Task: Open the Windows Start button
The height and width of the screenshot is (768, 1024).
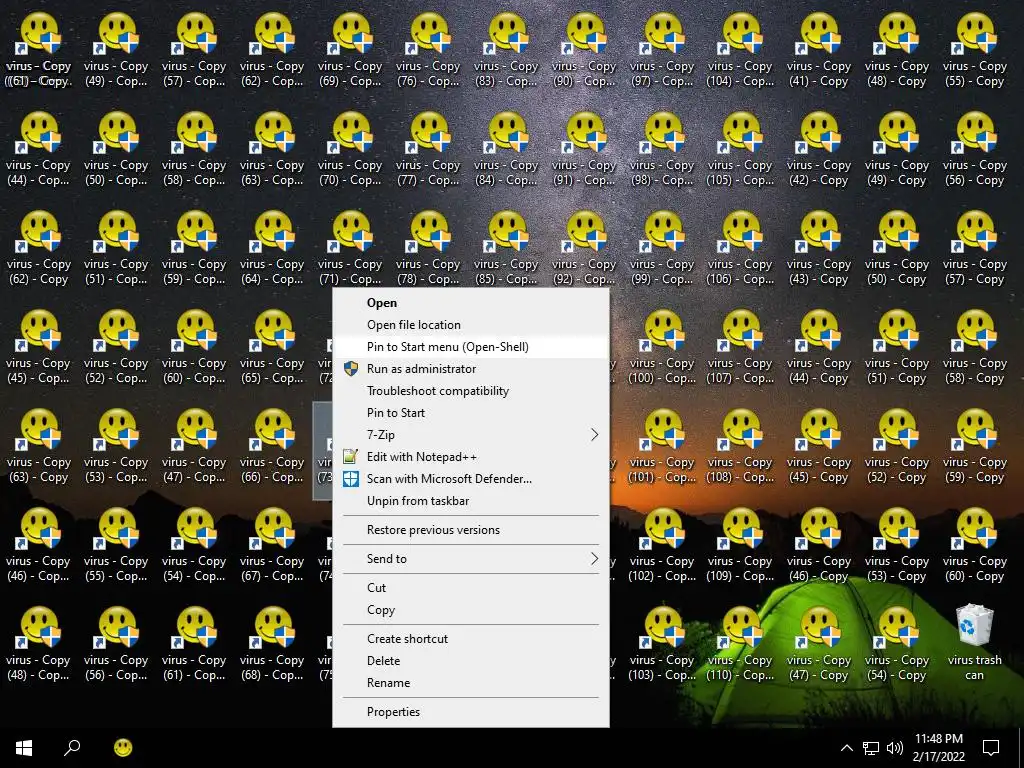Action: tap(24, 748)
